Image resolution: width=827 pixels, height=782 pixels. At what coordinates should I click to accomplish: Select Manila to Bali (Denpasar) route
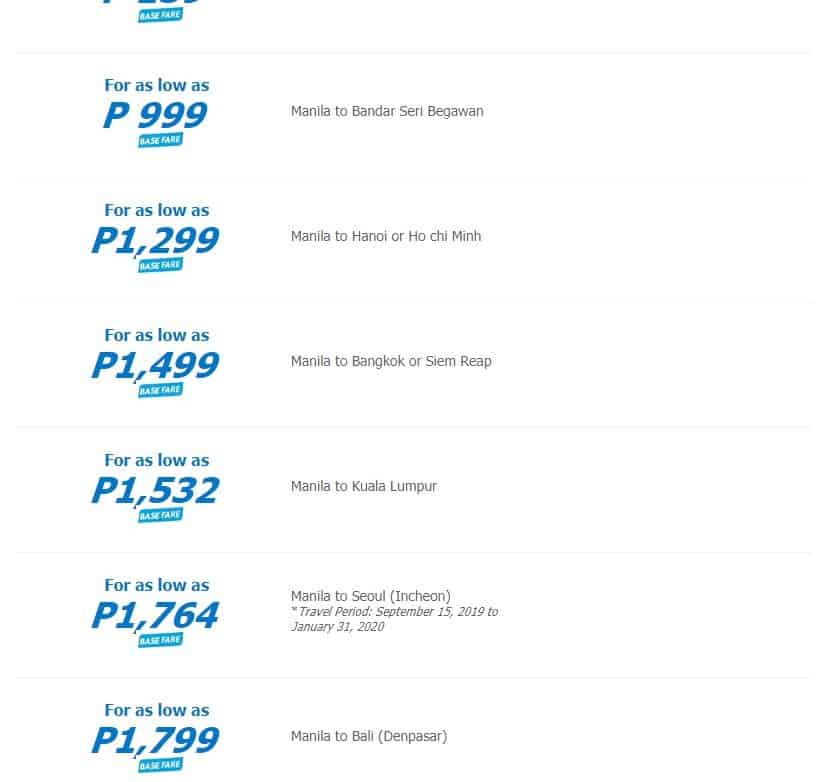point(369,736)
